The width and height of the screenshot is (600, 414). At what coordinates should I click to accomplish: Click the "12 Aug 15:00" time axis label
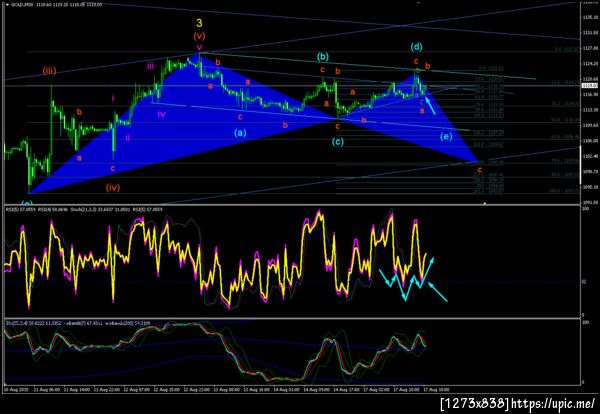pos(167,390)
